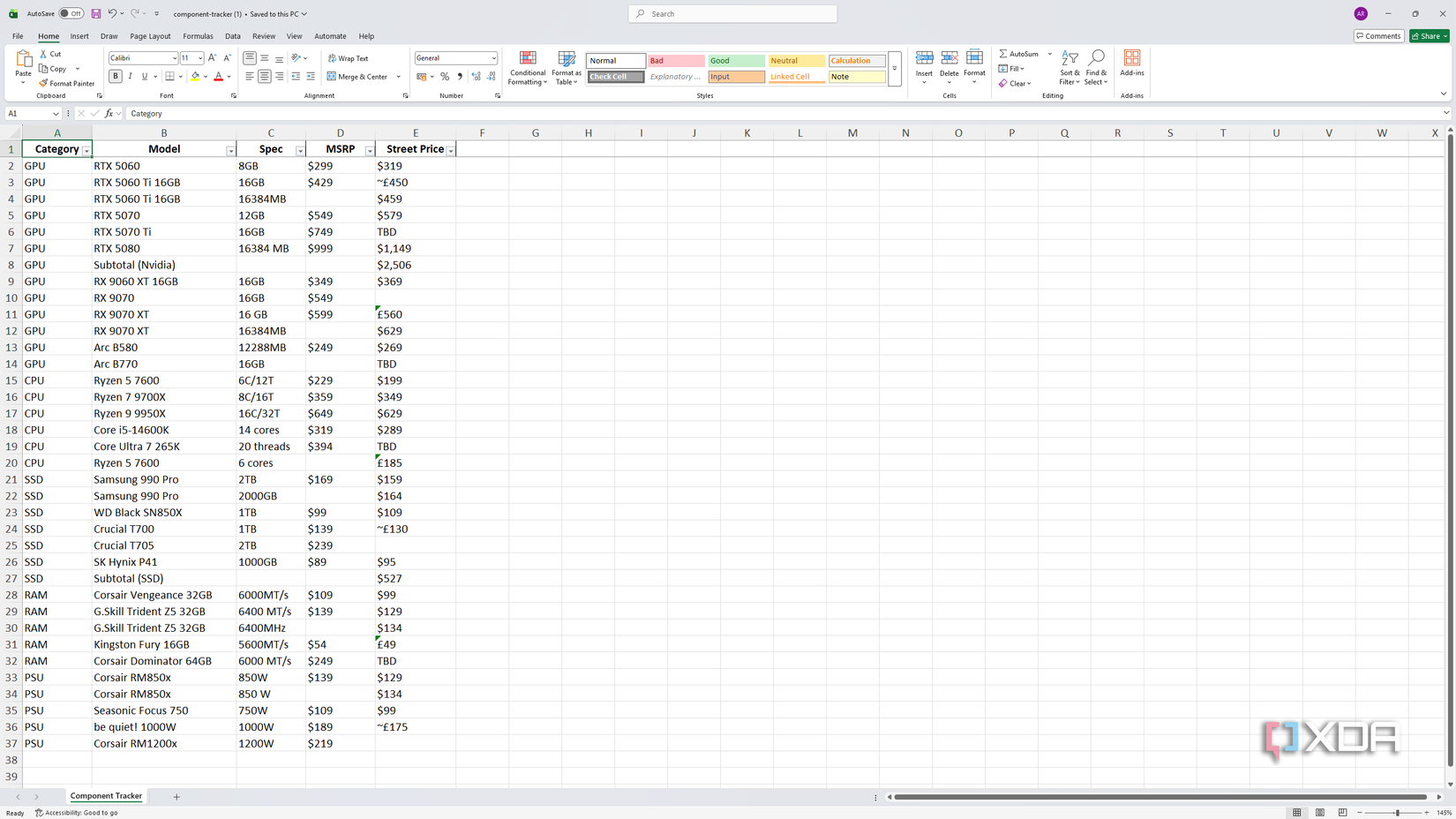Click the Comma Style icon
The height and width of the screenshot is (819, 1456).
pos(460,77)
